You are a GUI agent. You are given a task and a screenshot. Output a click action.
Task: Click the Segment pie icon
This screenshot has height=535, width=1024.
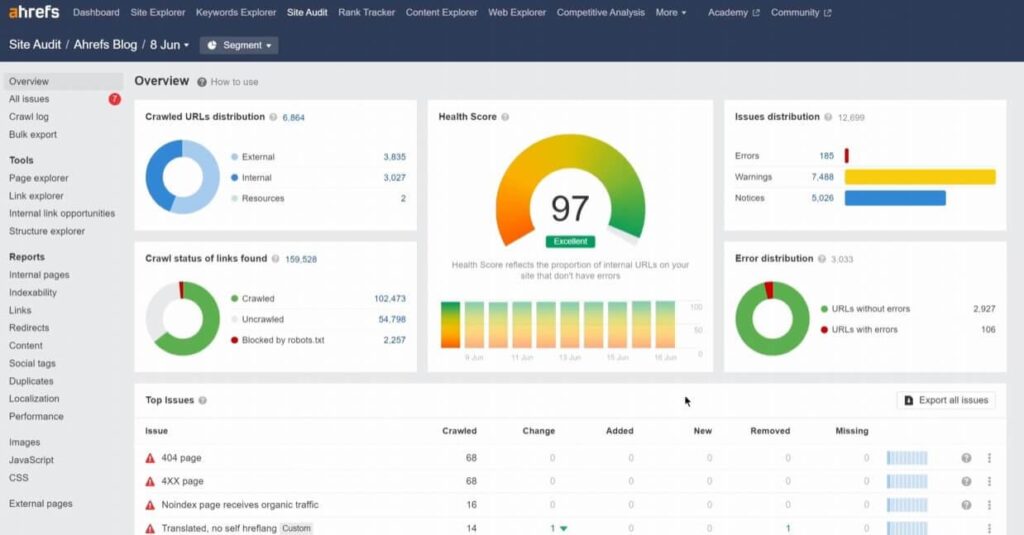[x=212, y=45]
